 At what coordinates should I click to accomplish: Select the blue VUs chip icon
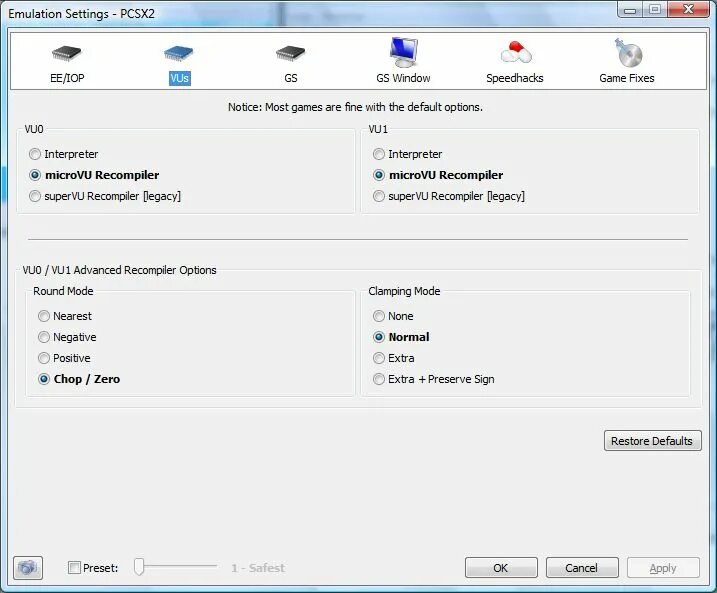(x=179, y=53)
